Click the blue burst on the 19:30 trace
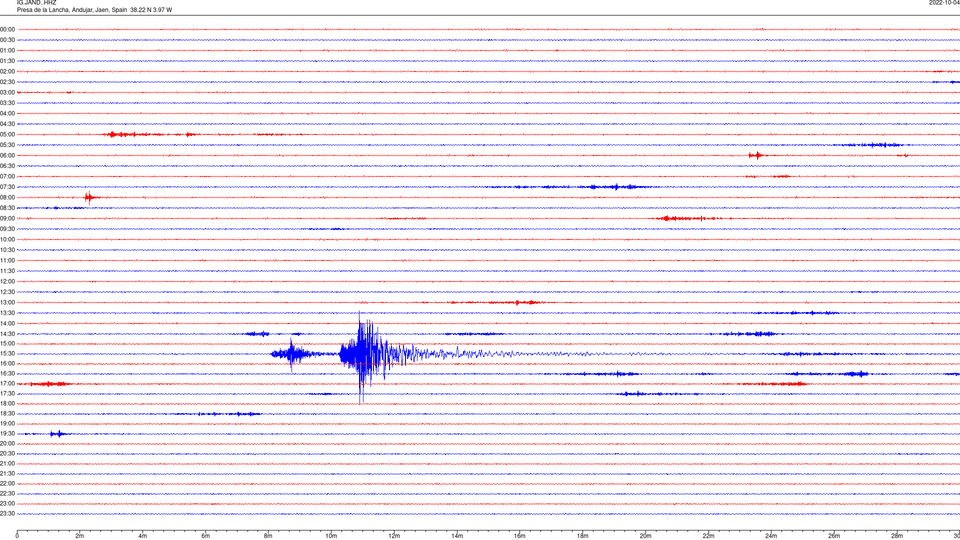Screen dimensions: 960x540 (58, 433)
